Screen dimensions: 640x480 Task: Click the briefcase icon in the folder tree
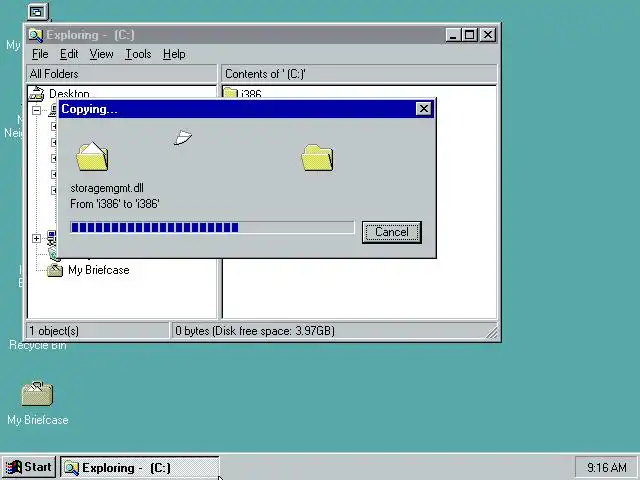click(55, 270)
